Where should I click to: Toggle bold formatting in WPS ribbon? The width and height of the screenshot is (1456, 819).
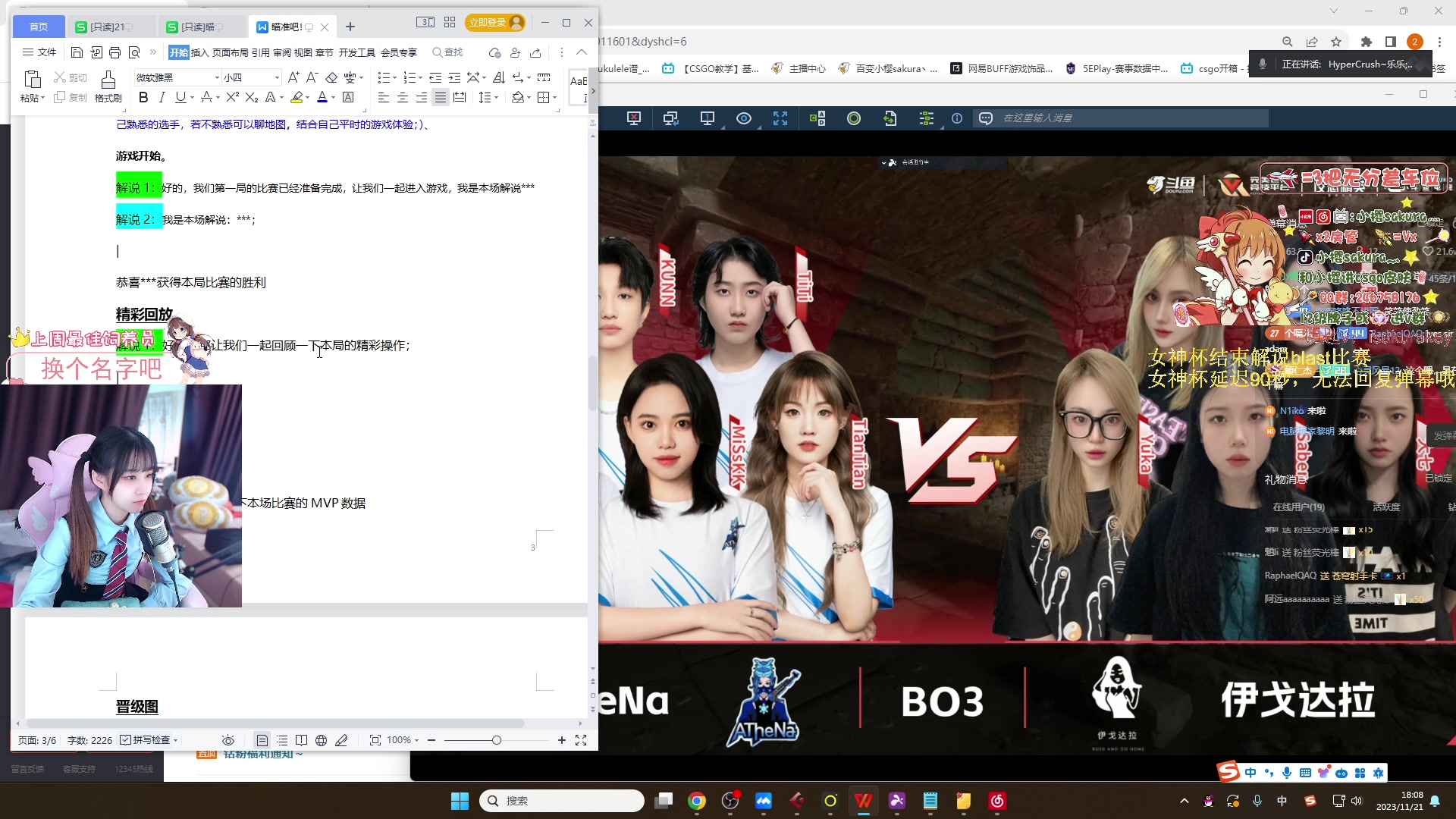(143, 97)
